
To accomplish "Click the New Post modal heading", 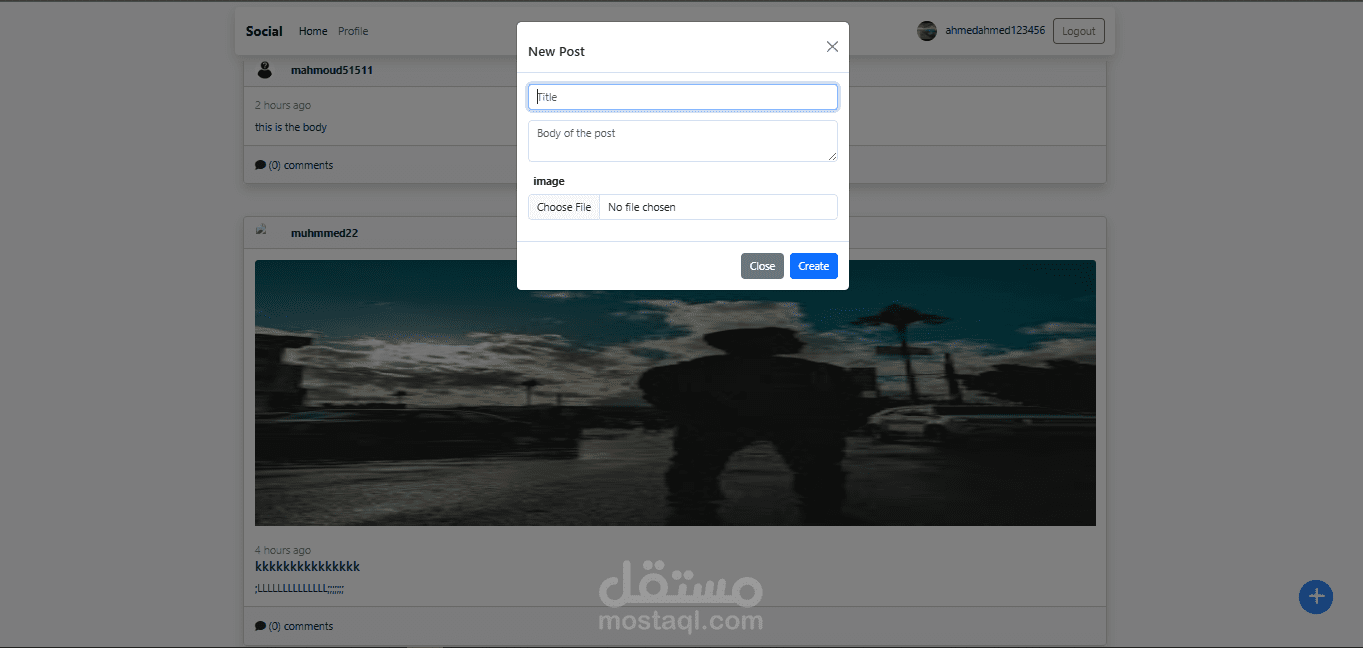I will 556,51.
